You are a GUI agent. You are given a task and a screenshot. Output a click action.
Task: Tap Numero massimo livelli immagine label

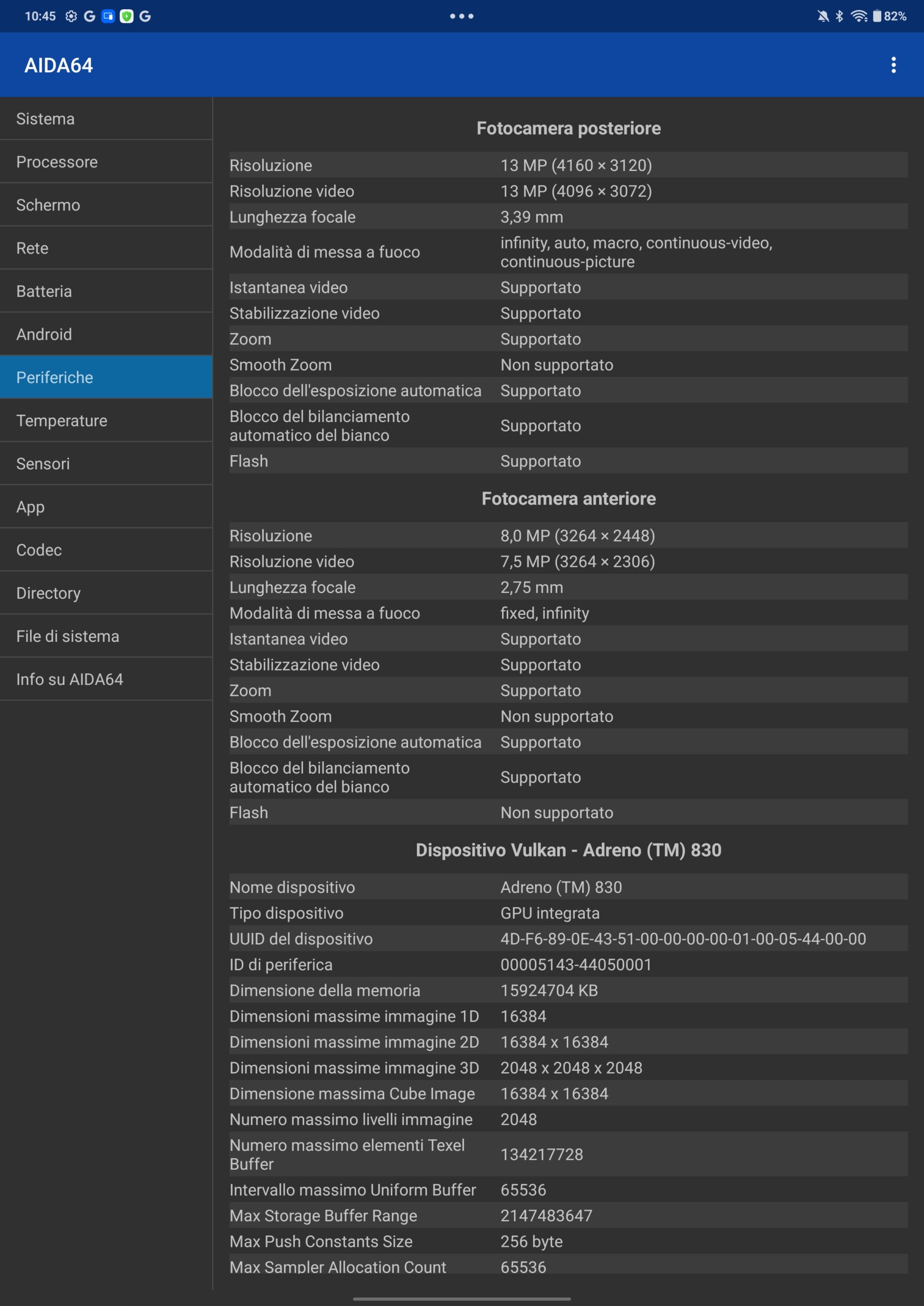[x=351, y=1119]
